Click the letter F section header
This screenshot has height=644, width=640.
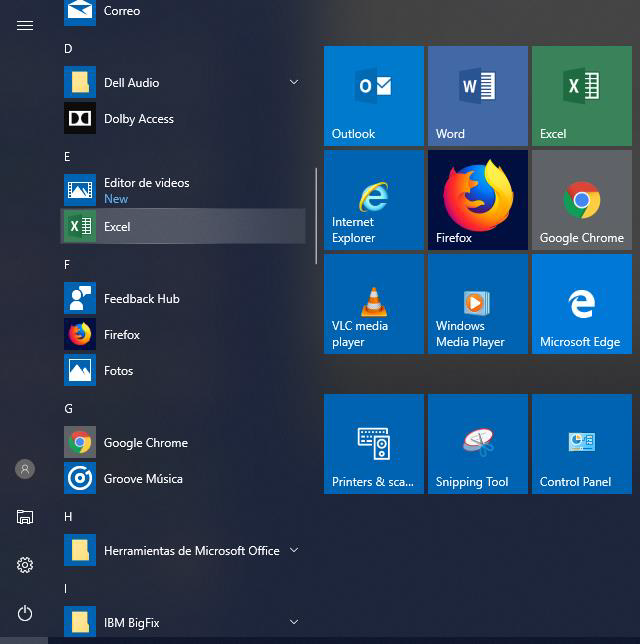point(67,264)
